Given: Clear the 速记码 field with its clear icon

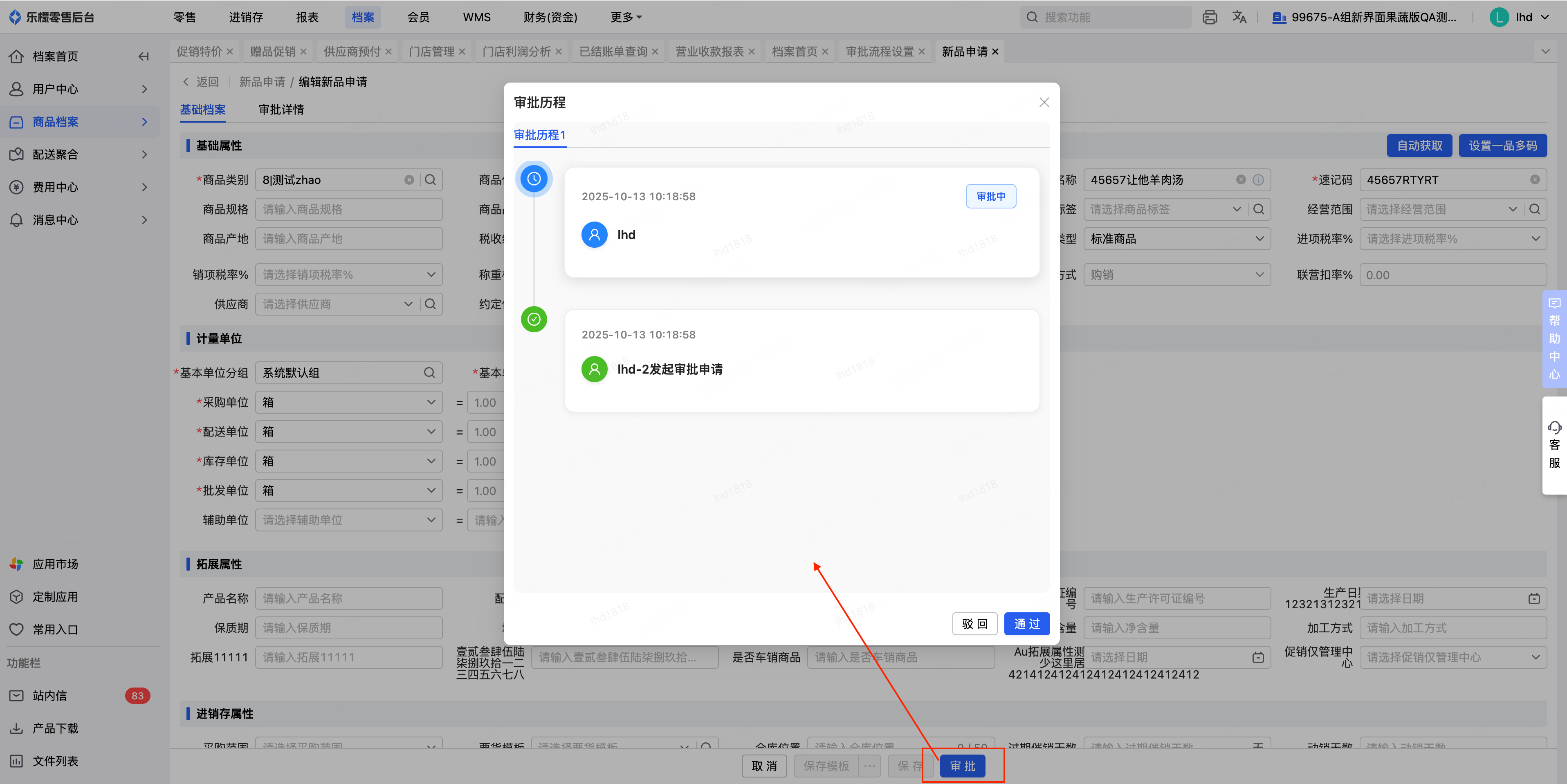Looking at the screenshot, I should 1534,180.
